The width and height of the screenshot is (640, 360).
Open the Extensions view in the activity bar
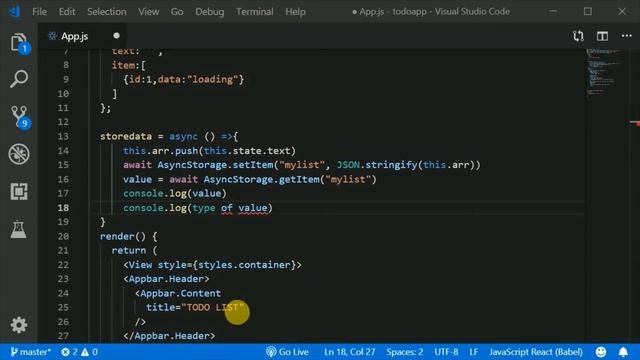pyautogui.click(x=19, y=191)
